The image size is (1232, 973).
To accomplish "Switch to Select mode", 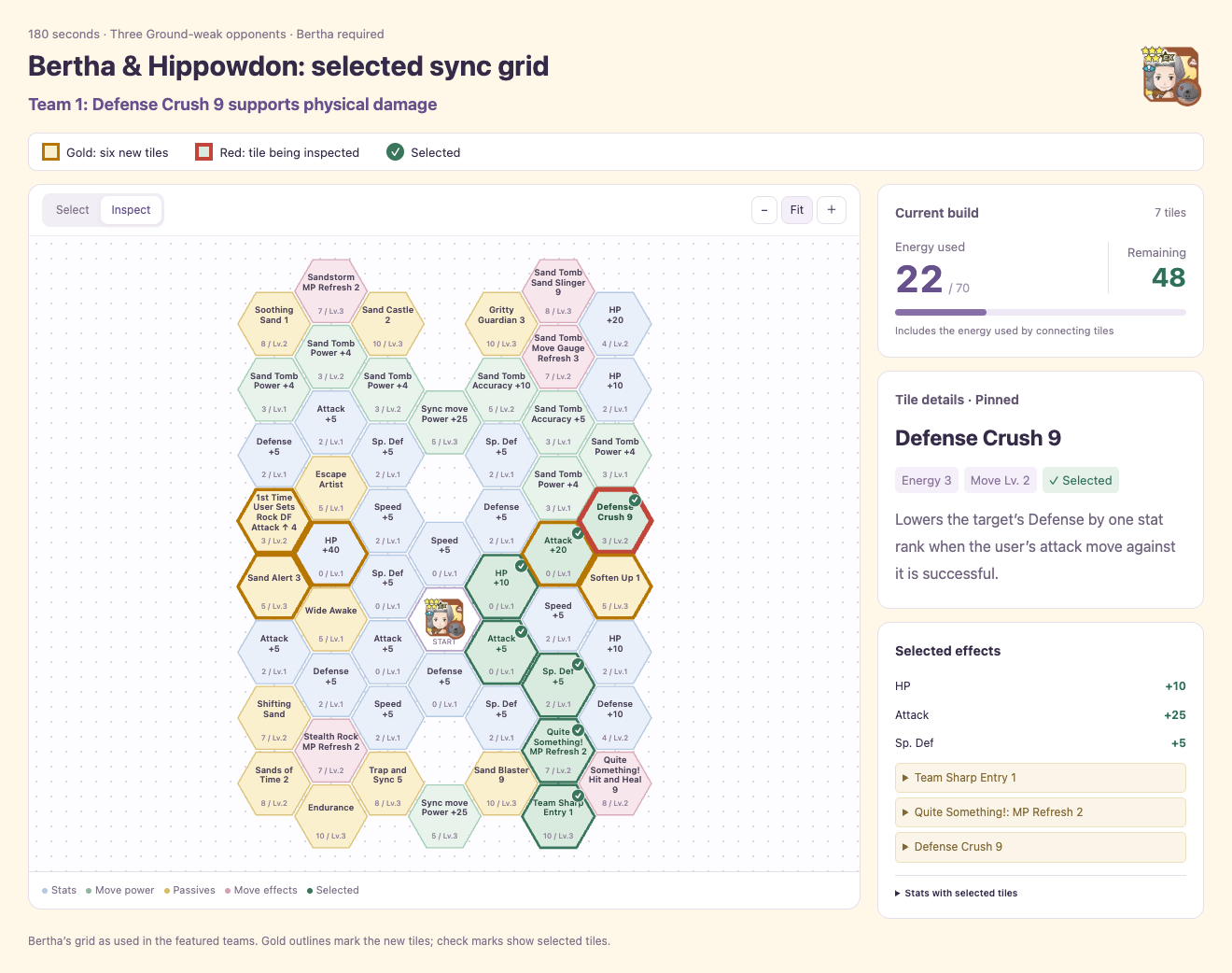I will click(x=72, y=210).
